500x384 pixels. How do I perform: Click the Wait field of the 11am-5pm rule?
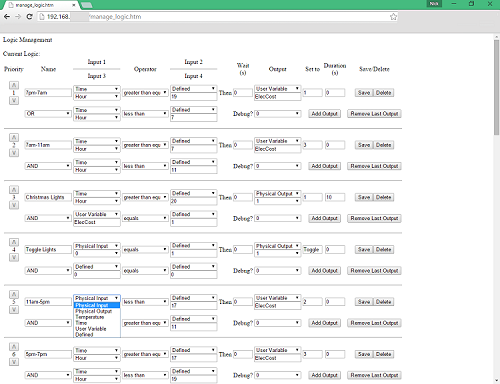(x=243, y=302)
